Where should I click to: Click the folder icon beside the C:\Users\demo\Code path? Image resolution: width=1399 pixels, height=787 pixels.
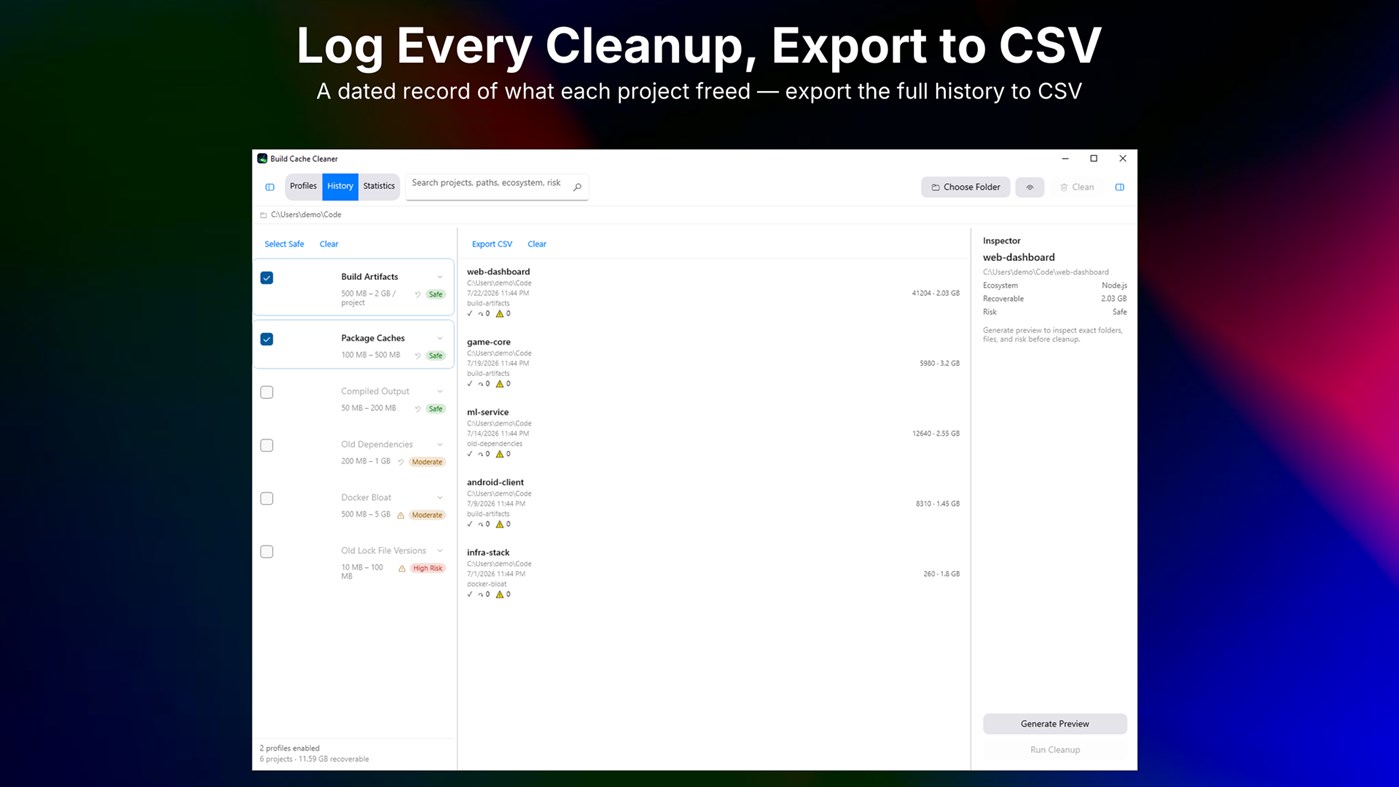pos(263,215)
